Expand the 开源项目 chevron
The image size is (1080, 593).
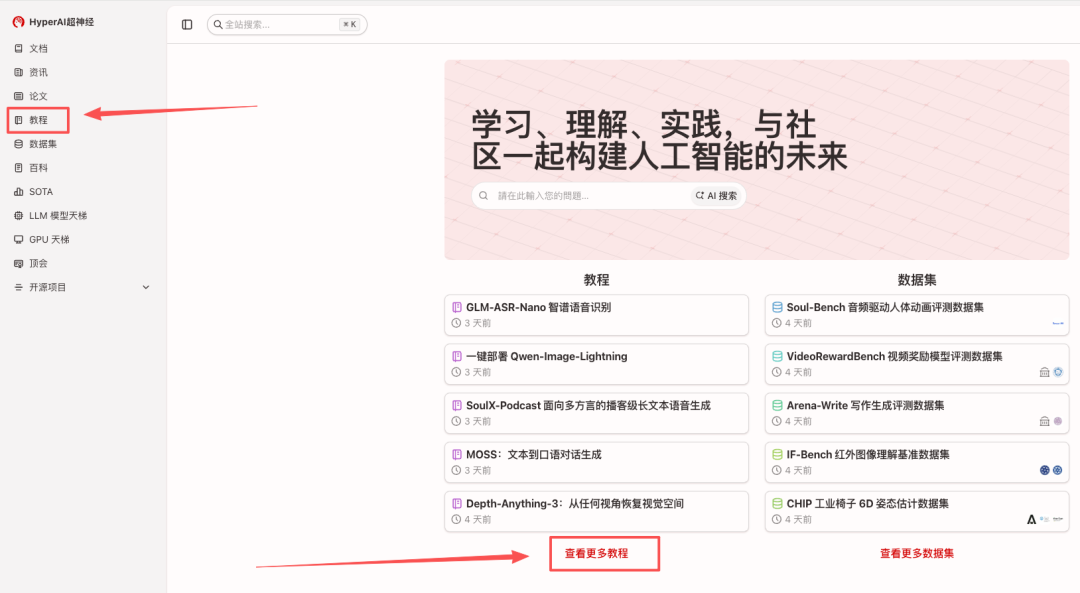pos(146,287)
